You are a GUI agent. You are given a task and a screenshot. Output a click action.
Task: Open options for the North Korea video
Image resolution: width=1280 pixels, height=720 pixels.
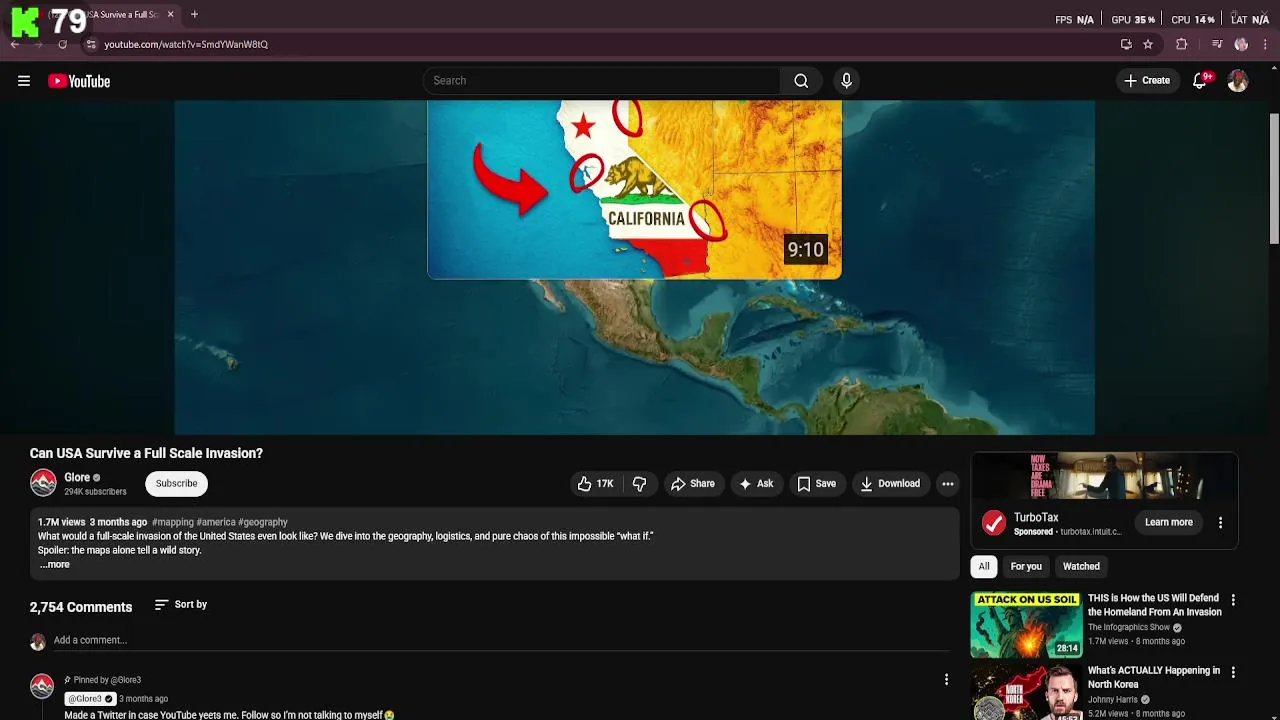coord(1233,672)
